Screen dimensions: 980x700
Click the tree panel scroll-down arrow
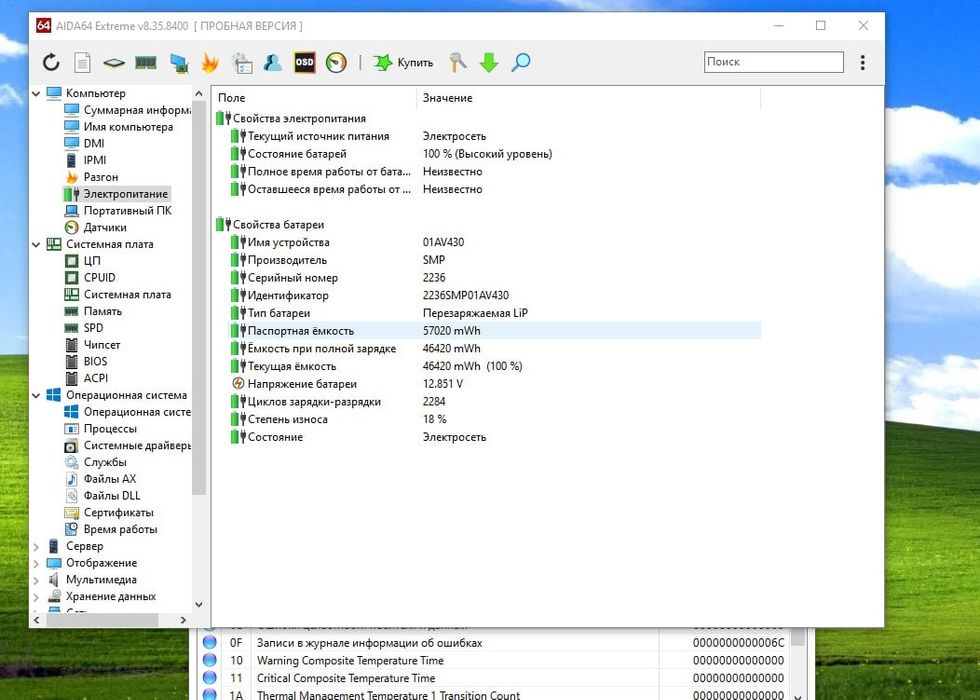click(199, 604)
